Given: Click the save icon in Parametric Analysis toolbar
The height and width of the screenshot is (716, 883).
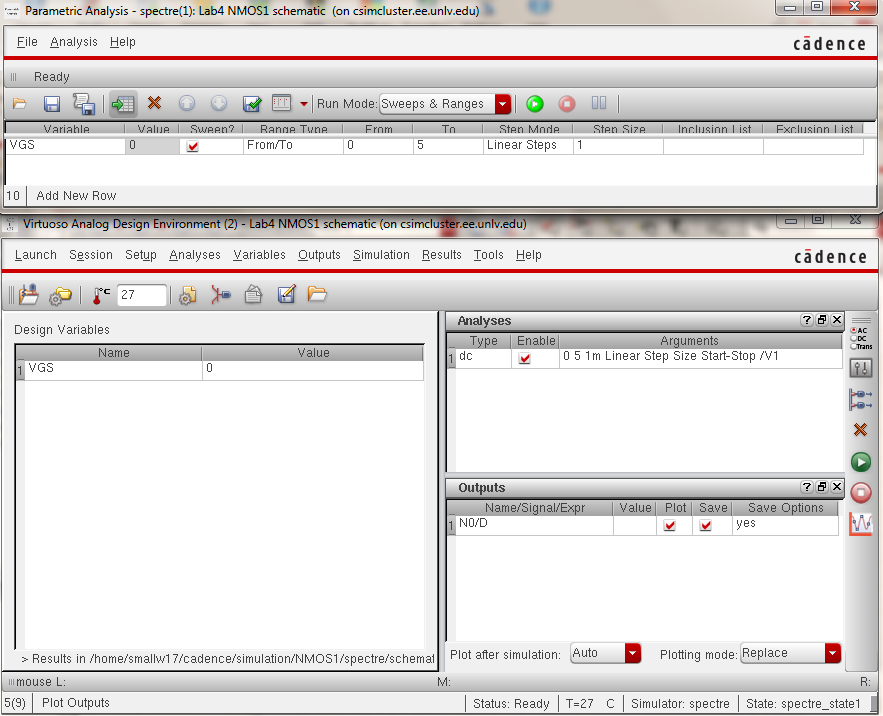Looking at the screenshot, I should coord(52,104).
